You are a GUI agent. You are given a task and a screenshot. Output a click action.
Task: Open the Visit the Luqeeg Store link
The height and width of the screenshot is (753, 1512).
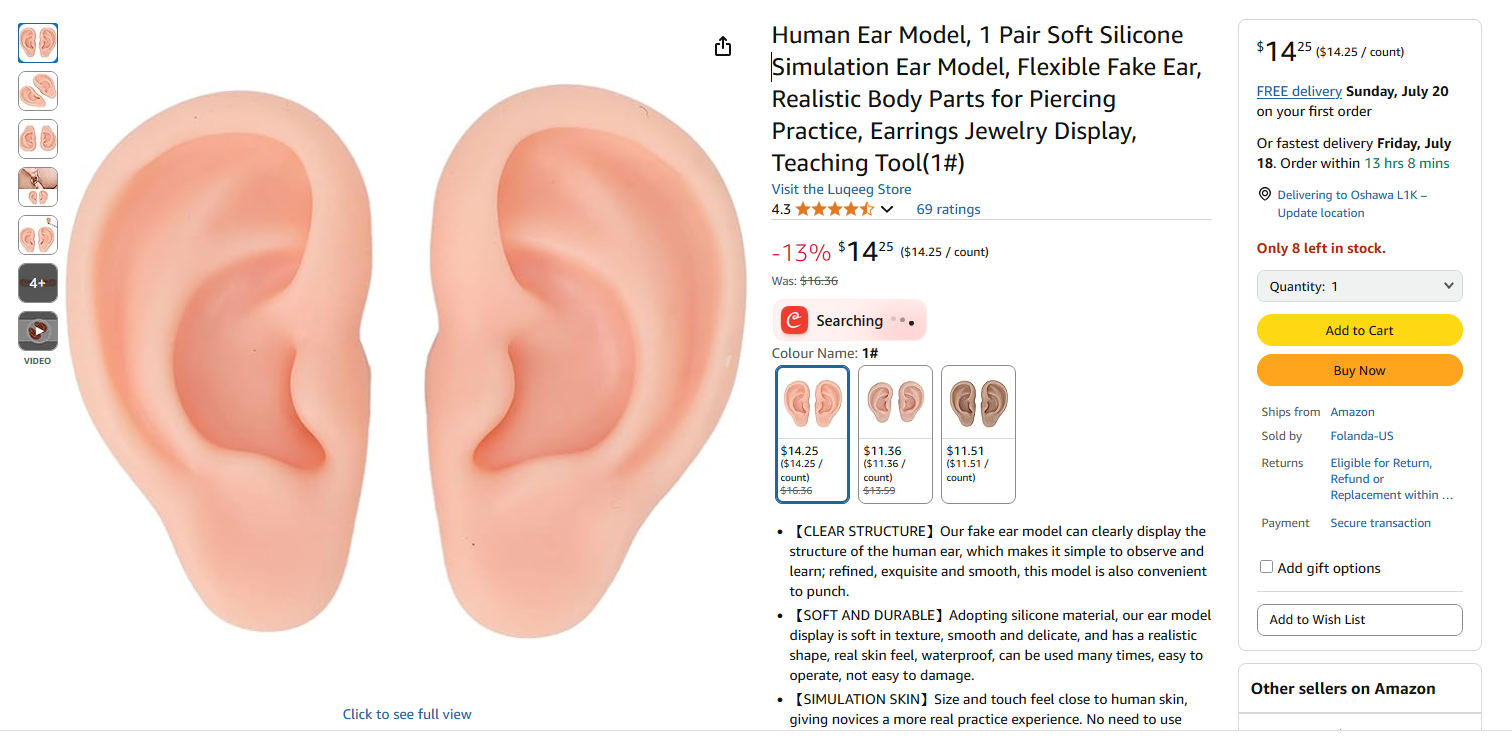tap(841, 189)
